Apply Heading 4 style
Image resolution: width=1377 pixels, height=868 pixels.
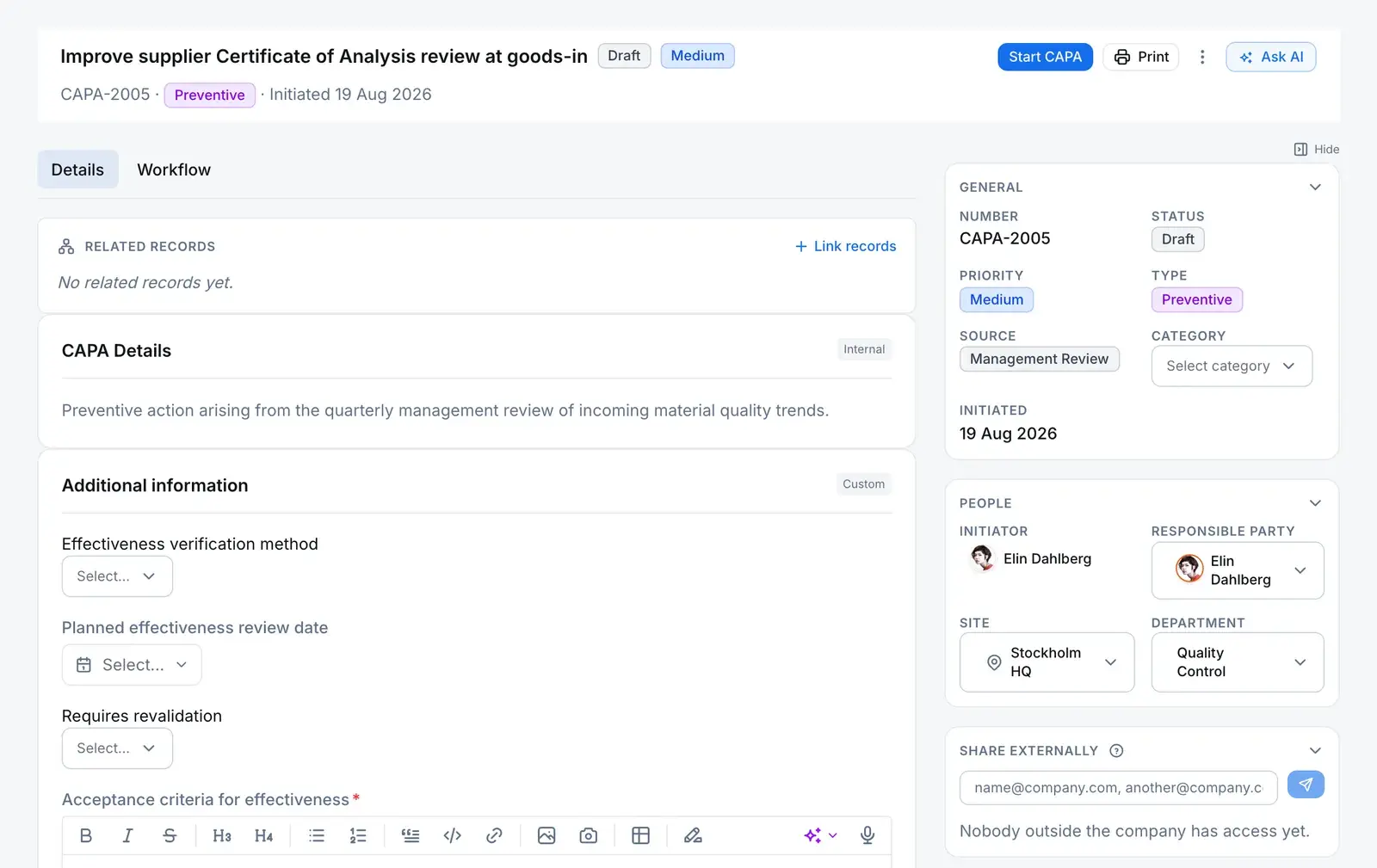[264, 835]
